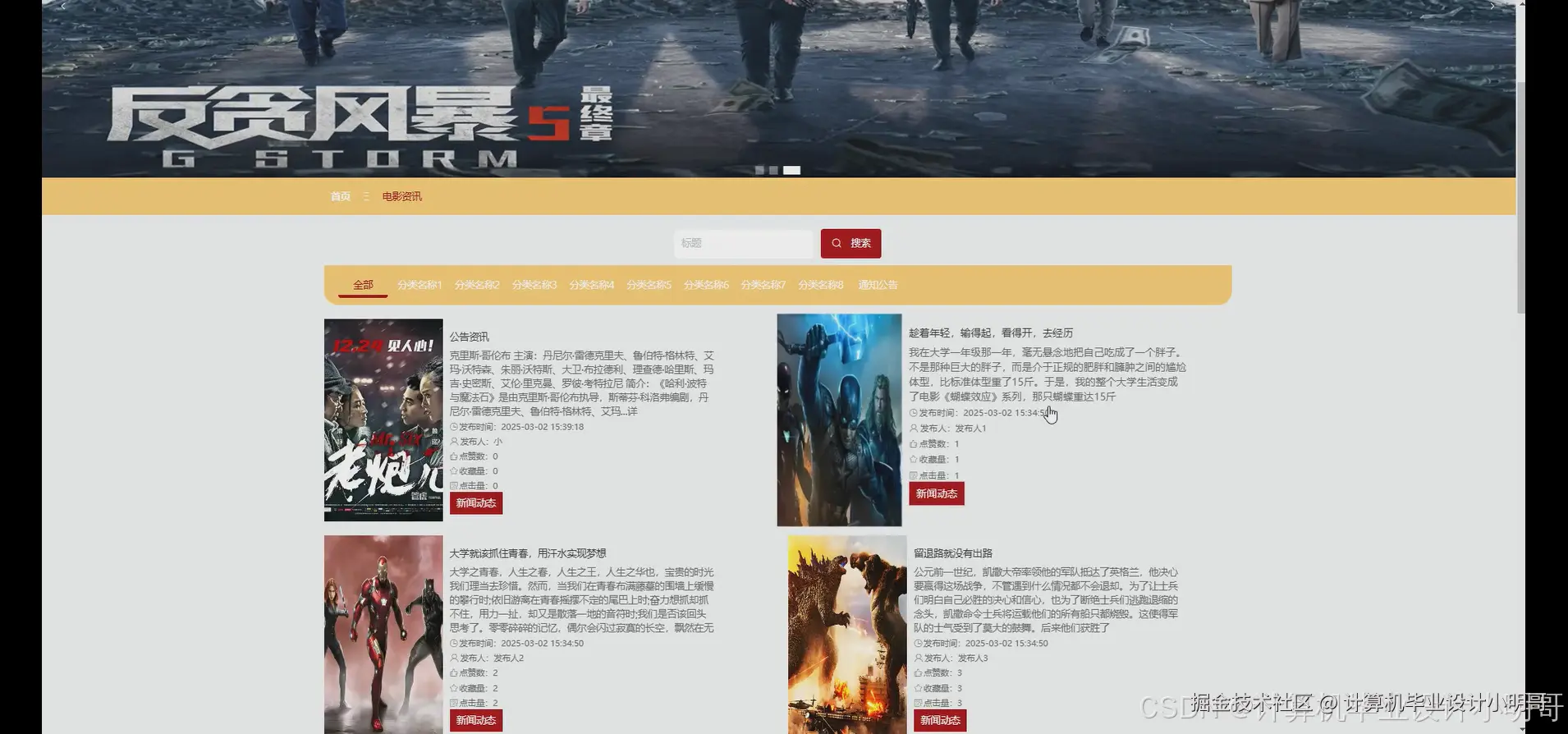1568x734 pixels.
Task: Select the 分类名称8 category tab
Action: (x=821, y=285)
